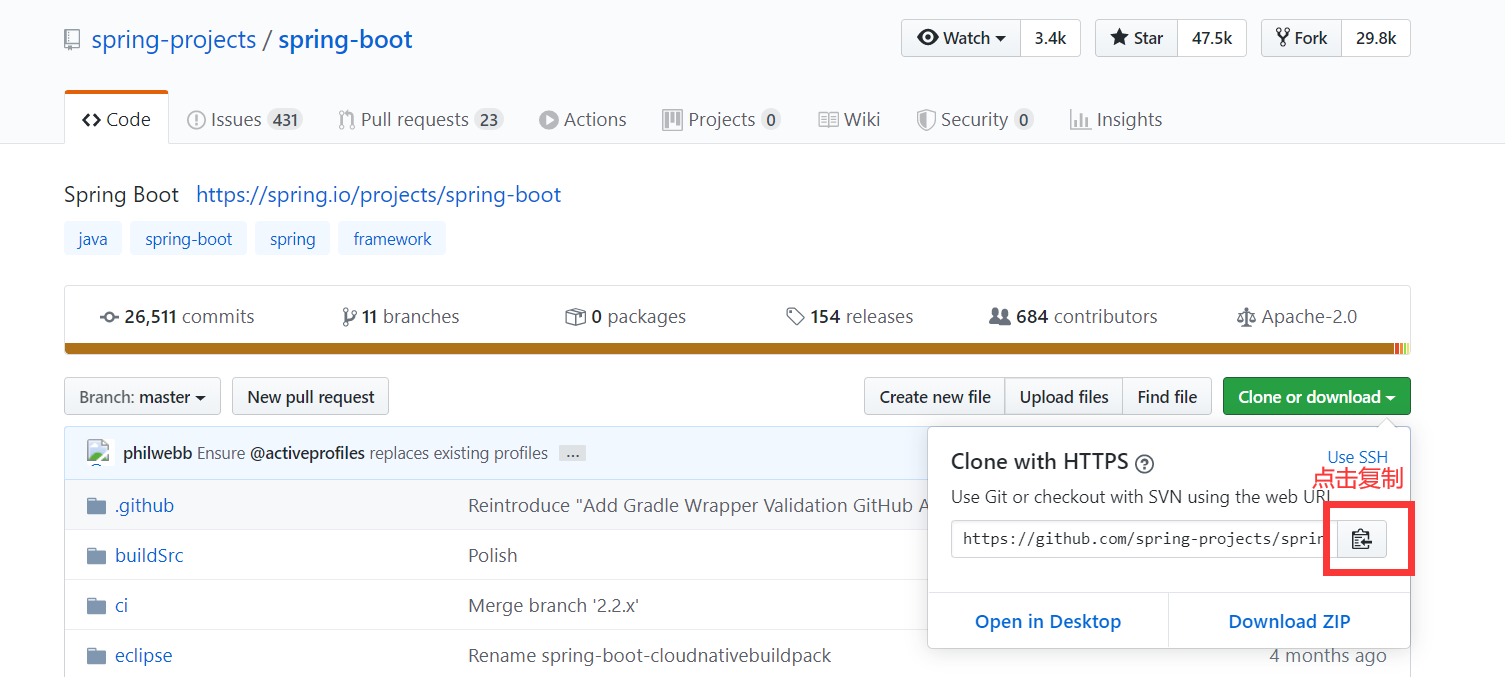Click the help question mark beside Clone with HTTPS
1505x677 pixels.
click(1145, 463)
